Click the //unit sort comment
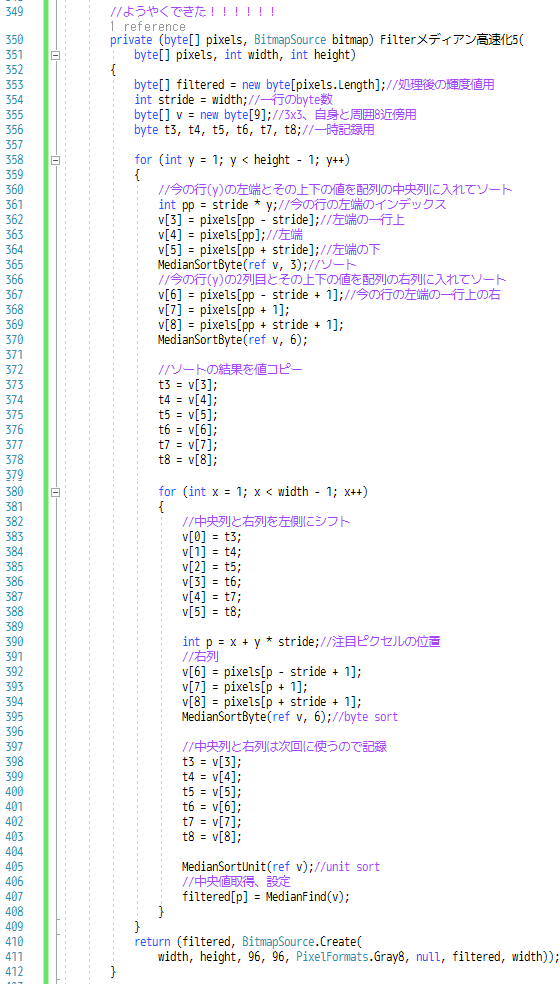This screenshot has height=984, width=560. pos(346,867)
